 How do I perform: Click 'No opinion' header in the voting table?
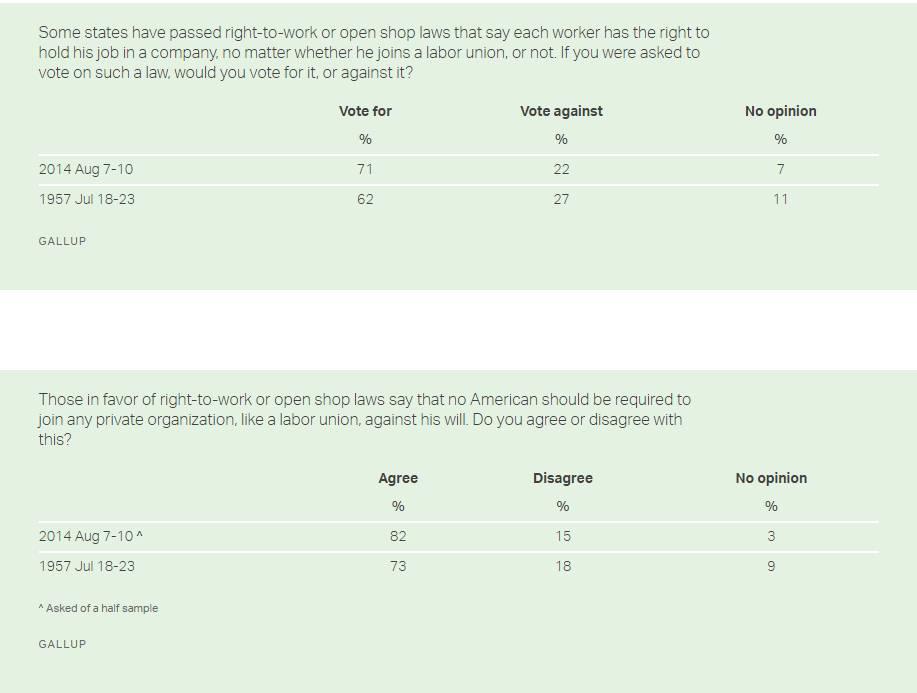[x=780, y=111]
